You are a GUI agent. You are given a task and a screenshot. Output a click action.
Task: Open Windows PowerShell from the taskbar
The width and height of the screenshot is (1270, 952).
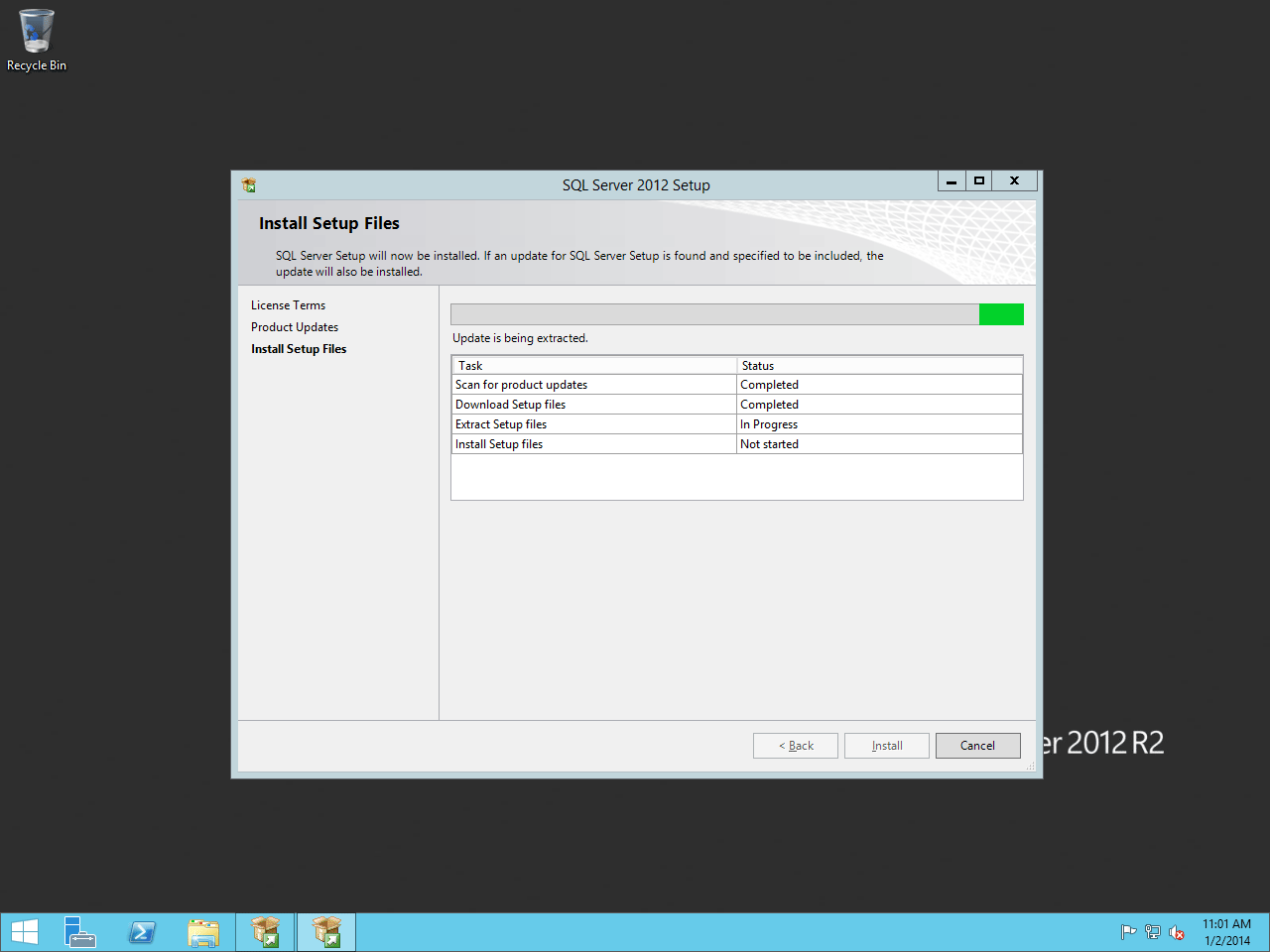click(x=142, y=932)
